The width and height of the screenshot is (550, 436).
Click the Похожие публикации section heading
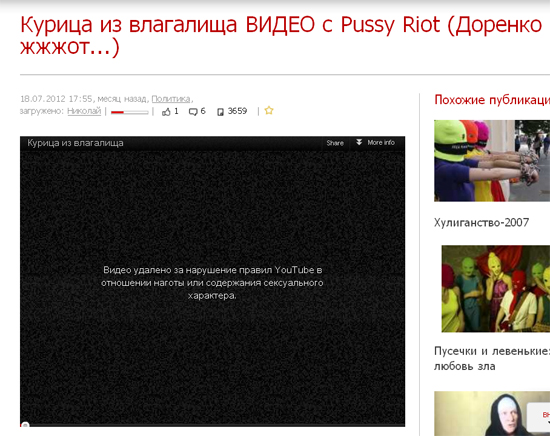[x=492, y=100]
